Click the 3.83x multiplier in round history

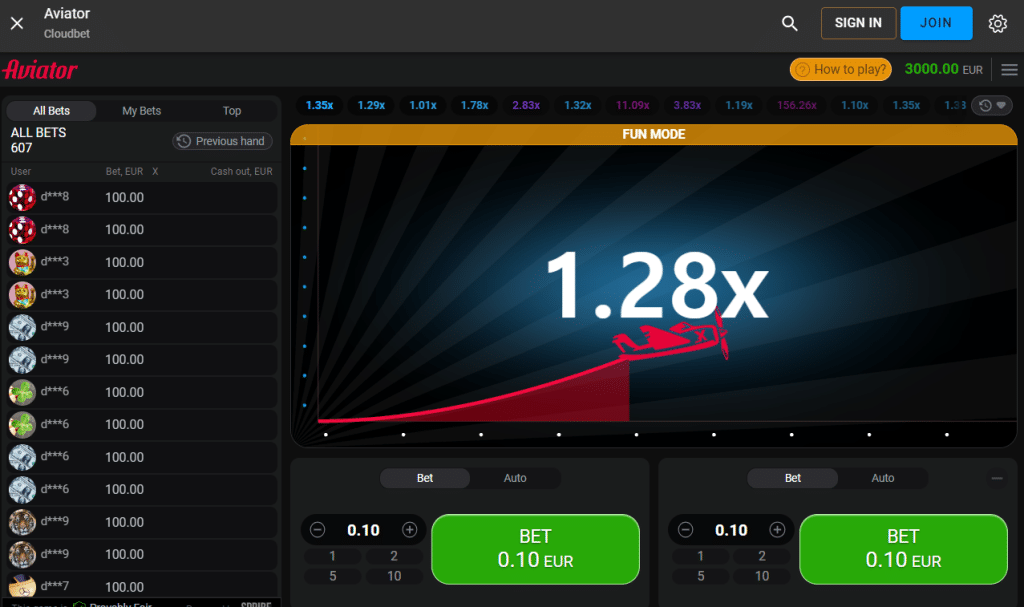[687, 105]
